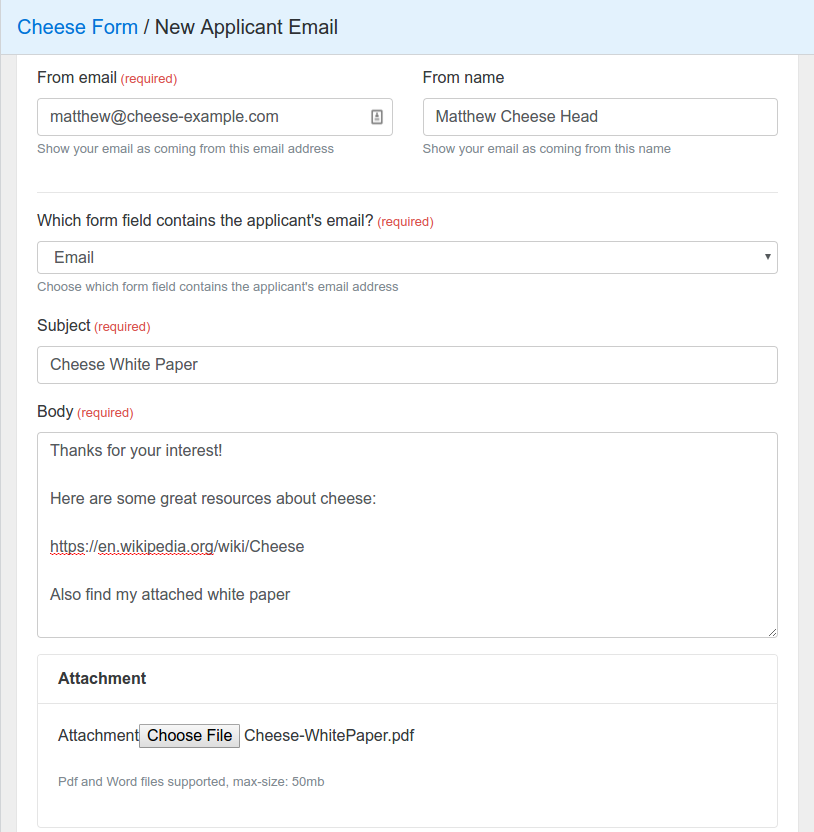This screenshot has width=814, height=832.
Task: Click the 'Subject' field label
Action: pos(64,326)
